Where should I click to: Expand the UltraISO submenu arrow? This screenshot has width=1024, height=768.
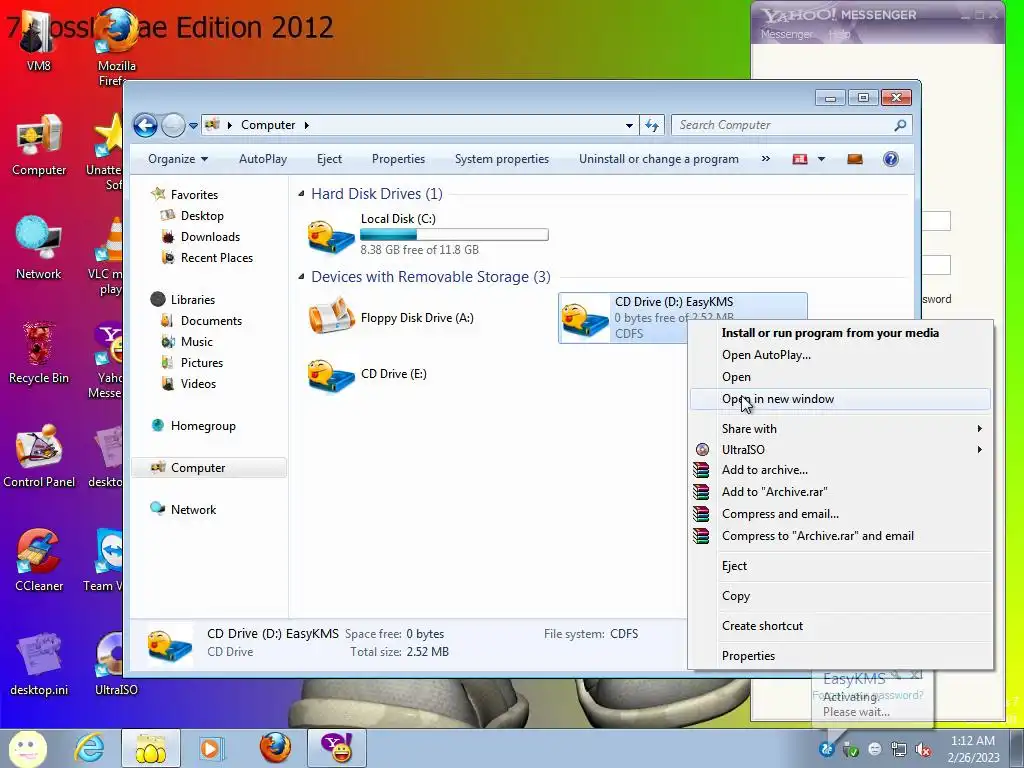(x=979, y=450)
